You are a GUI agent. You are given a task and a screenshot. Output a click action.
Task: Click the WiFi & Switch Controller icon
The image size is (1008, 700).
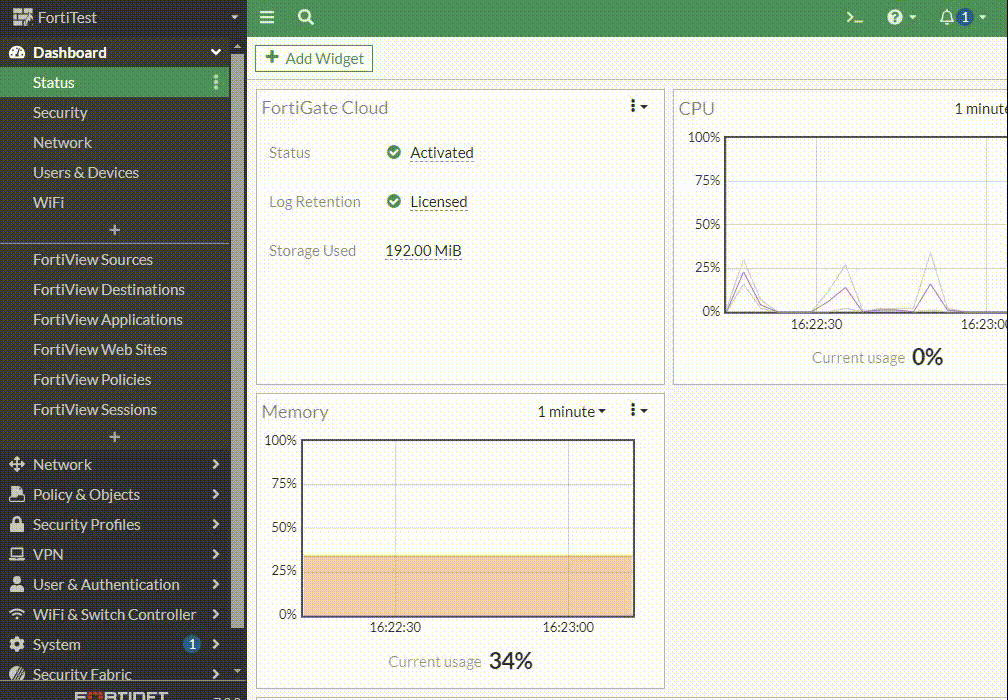tap(17, 614)
